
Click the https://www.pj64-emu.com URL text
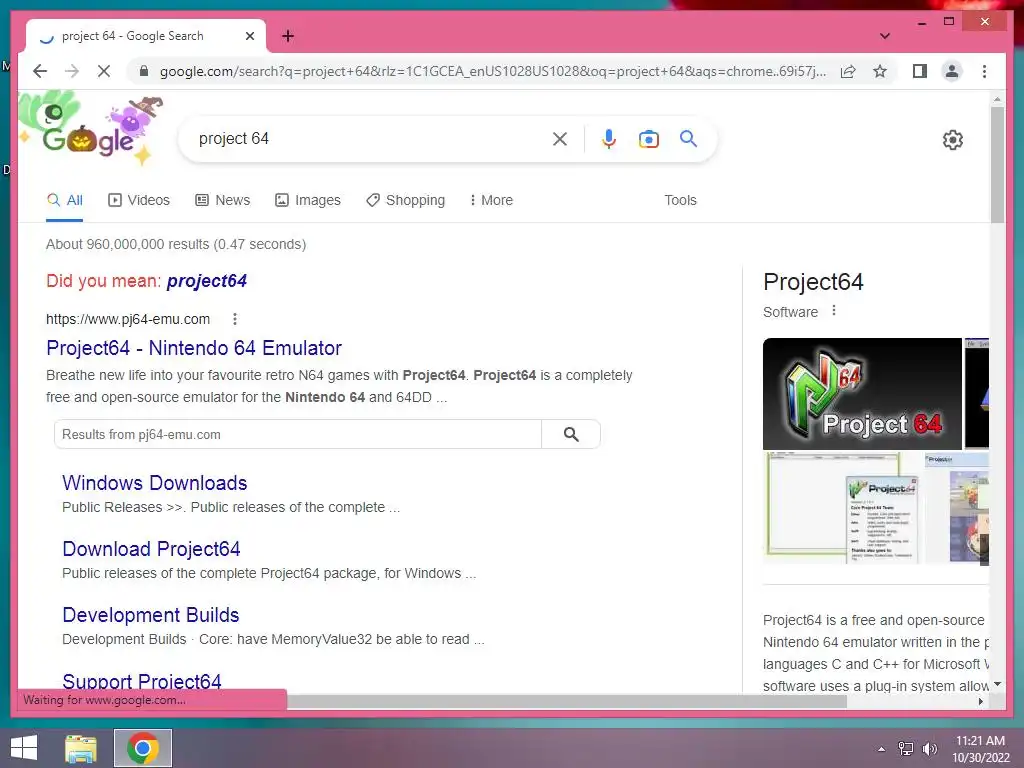(x=128, y=319)
